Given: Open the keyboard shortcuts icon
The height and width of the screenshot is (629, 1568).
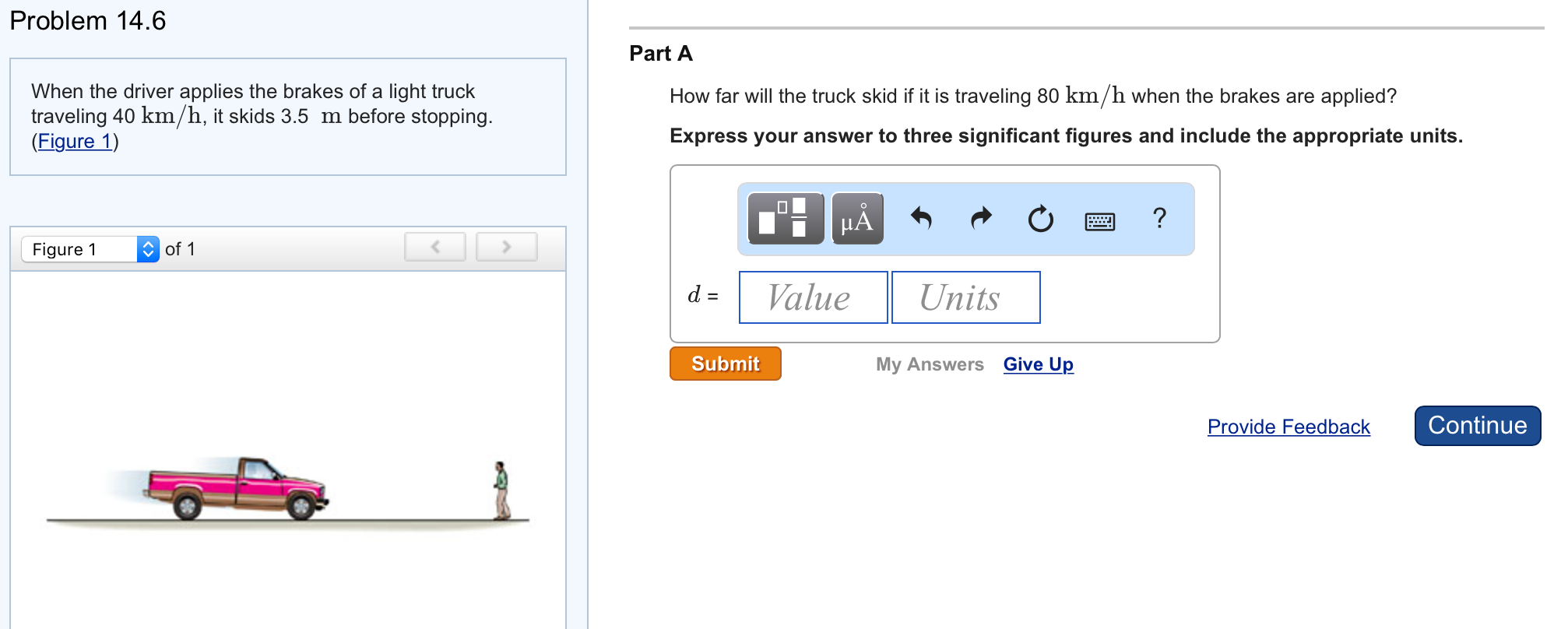Looking at the screenshot, I should tap(1099, 222).
